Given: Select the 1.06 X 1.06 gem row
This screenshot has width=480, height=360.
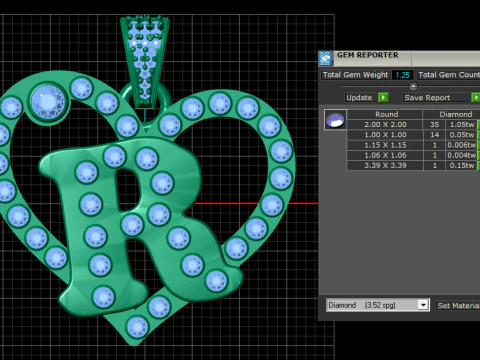Looking at the screenshot, I should pos(412,155).
